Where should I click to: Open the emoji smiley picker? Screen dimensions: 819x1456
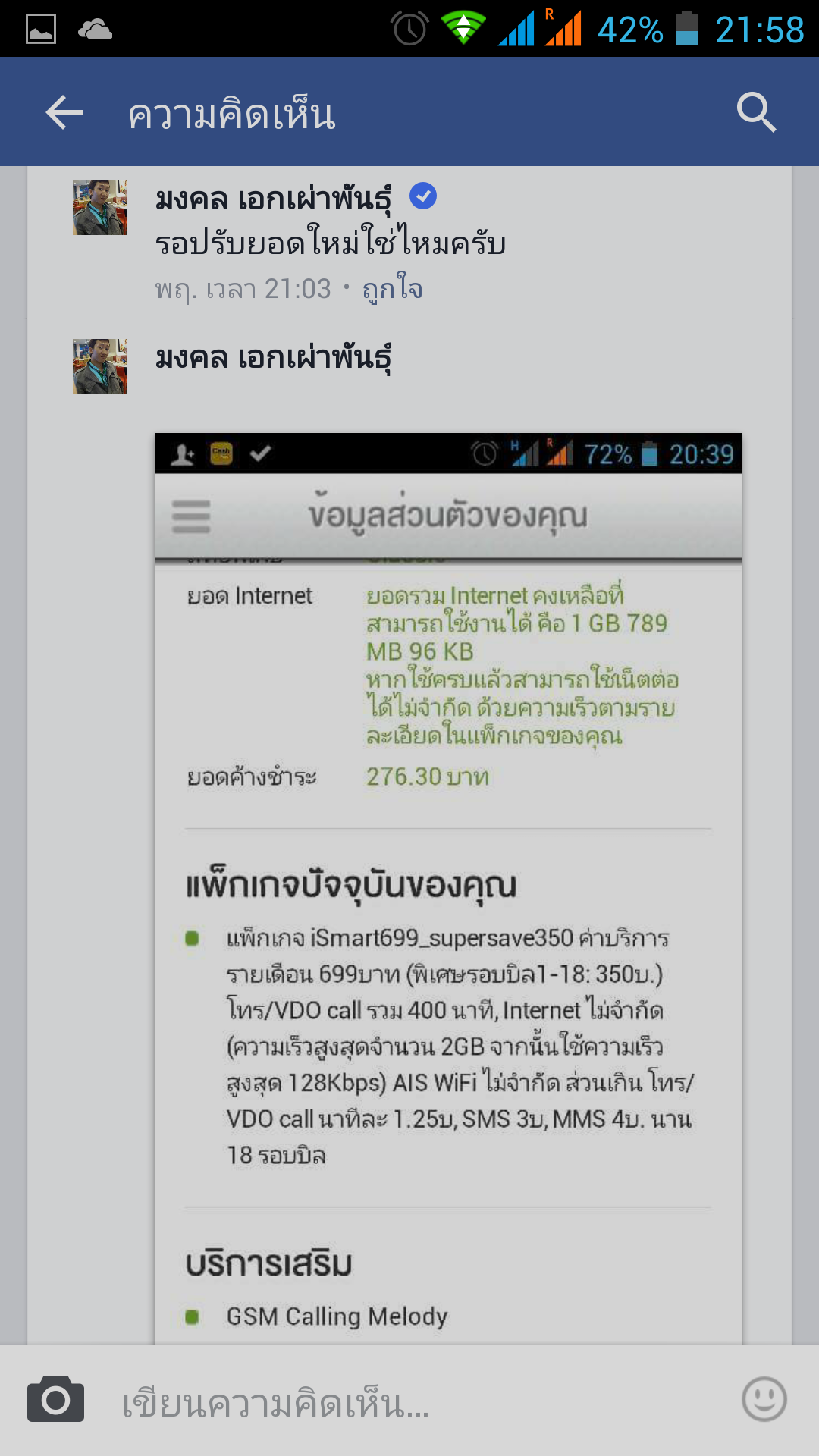[764, 1399]
